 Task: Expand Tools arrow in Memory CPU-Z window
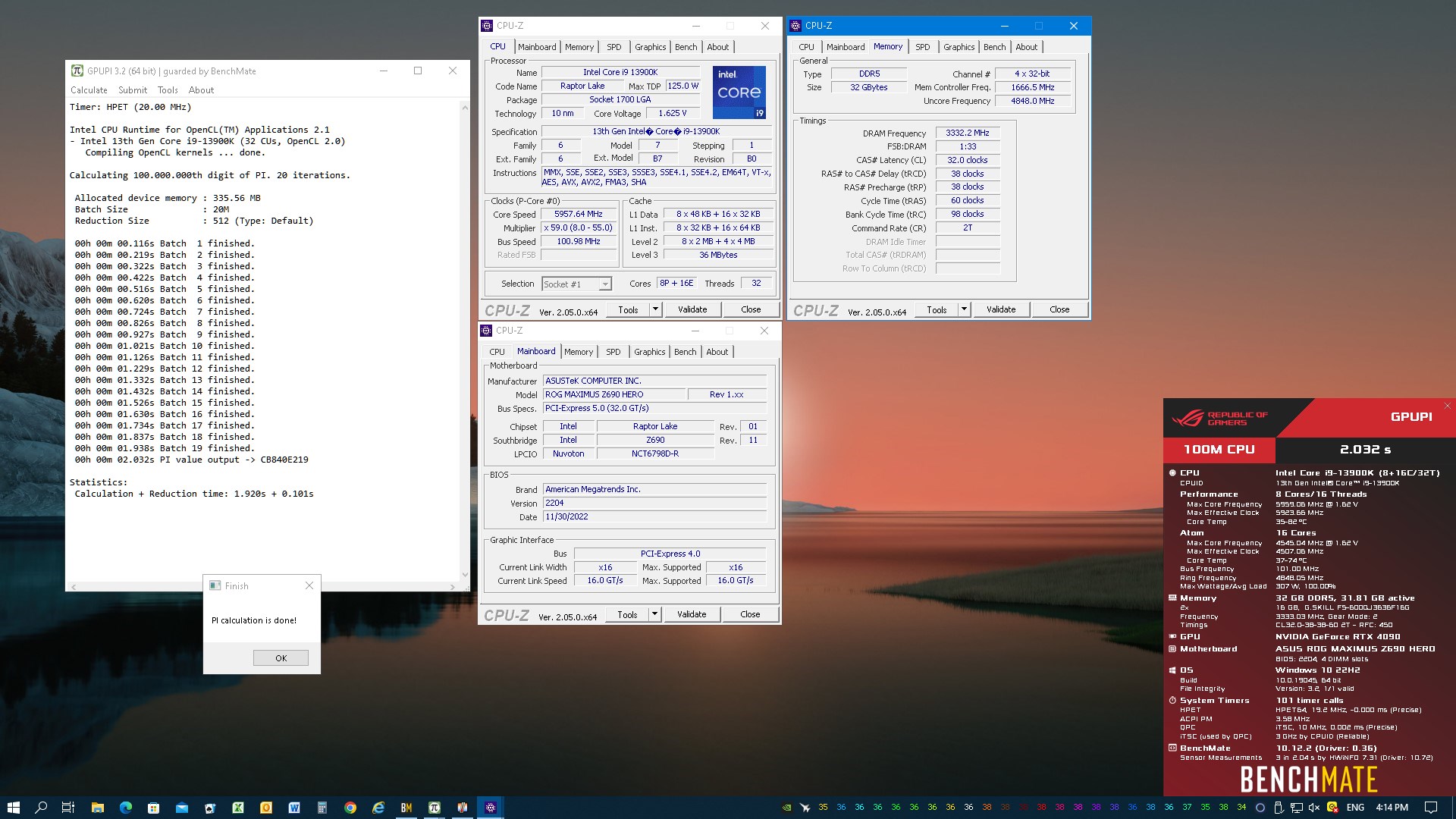[x=964, y=309]
